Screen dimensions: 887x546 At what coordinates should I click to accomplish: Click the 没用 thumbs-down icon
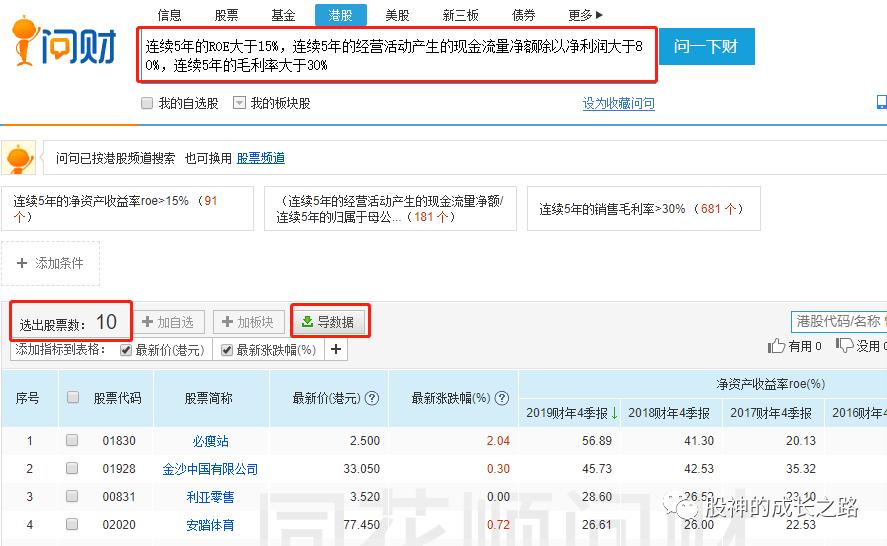pyautogui.click(x=845, y=345)
